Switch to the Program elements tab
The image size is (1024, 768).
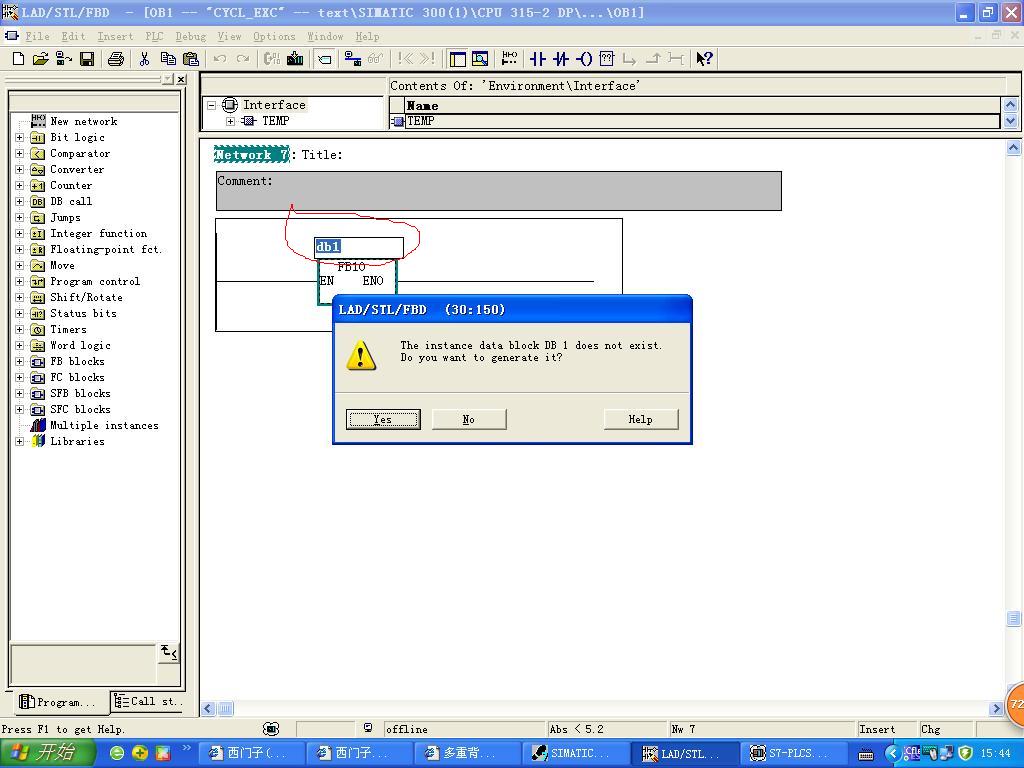[x=59, y=702]
